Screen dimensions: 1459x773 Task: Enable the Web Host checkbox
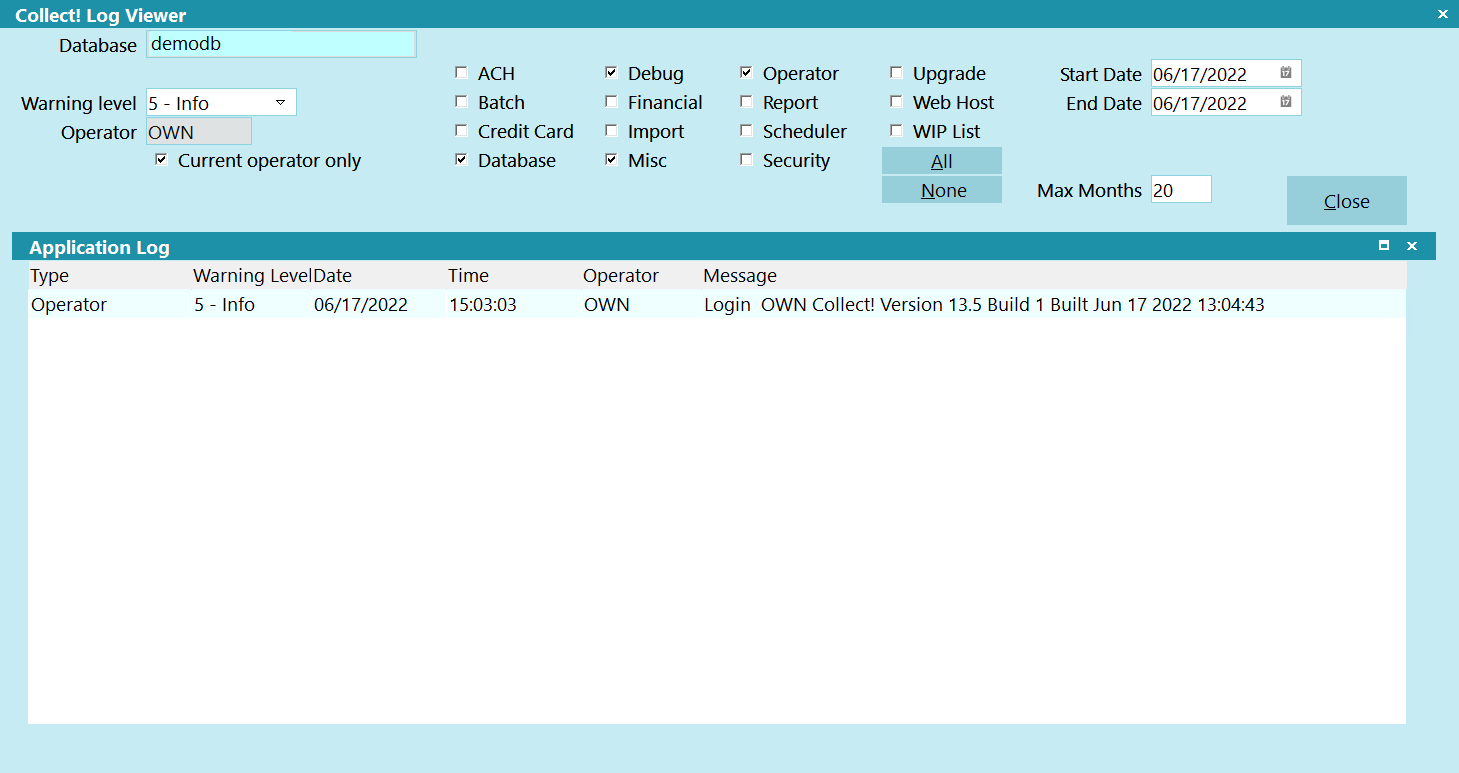tap(896, 102)
